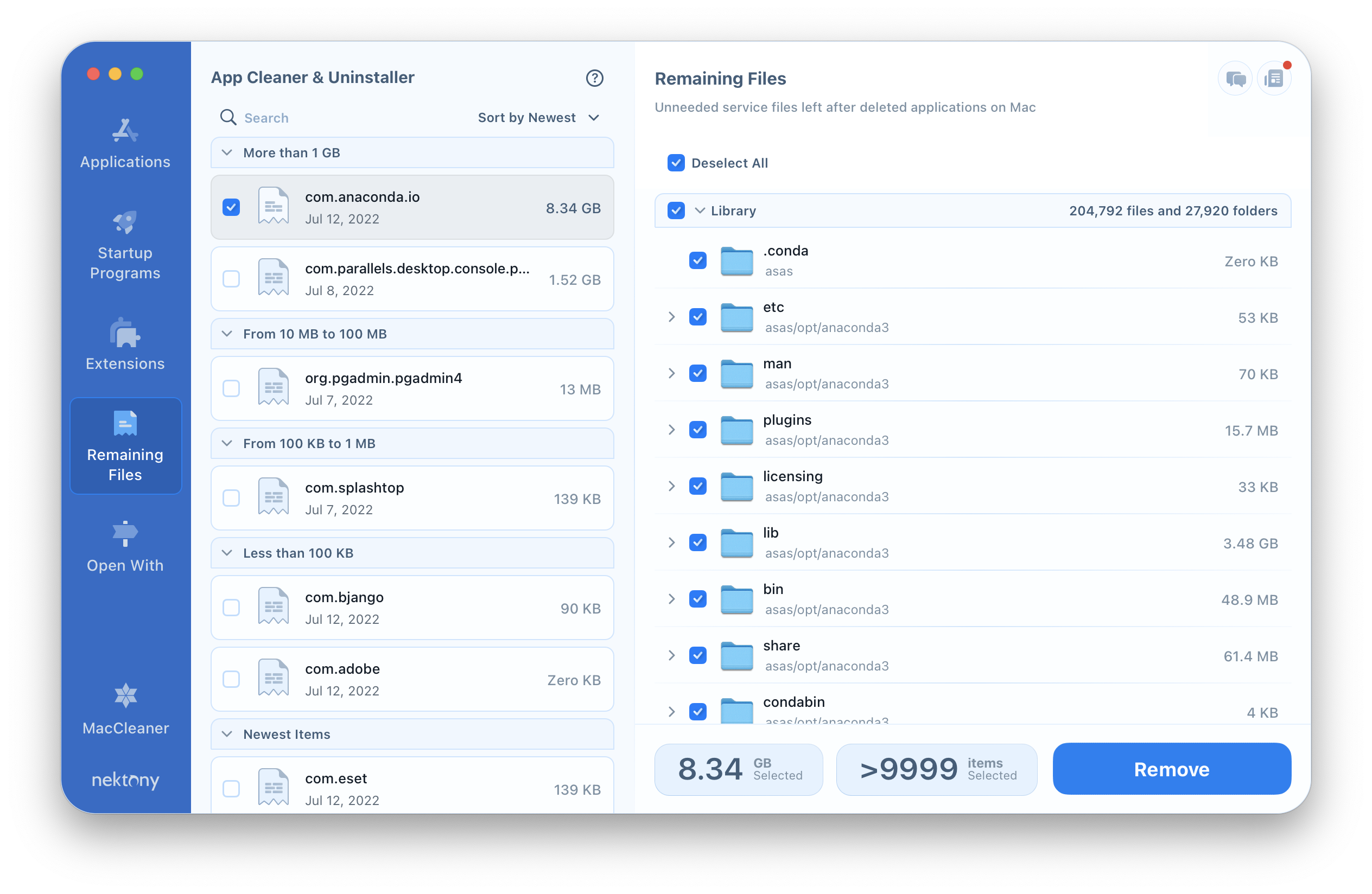Click the Extensions sidebar icon
The width and height of the screenshot is (1372, 894).
pyautogui.click(x=124, y=348)
